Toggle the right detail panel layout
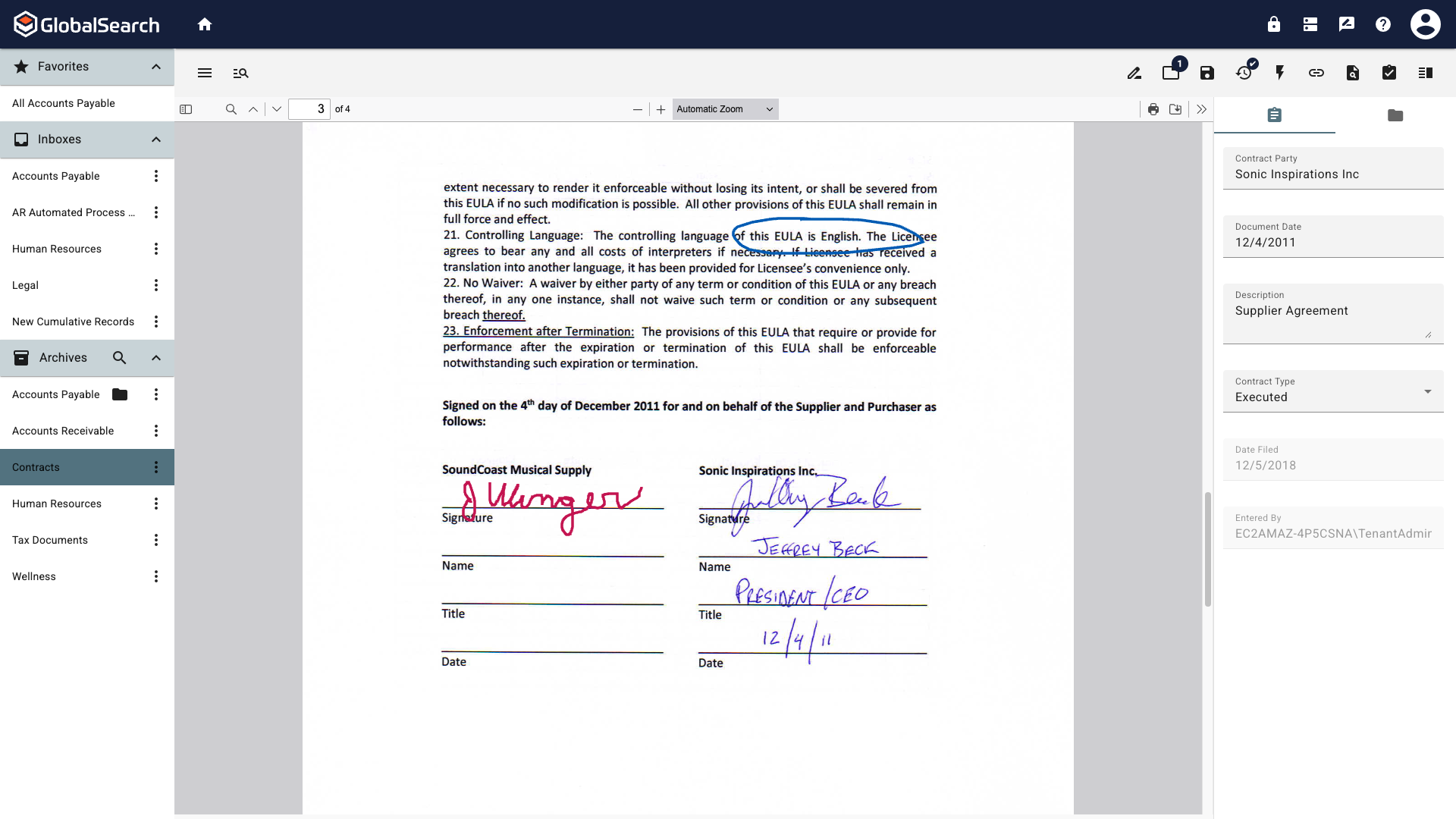The height and width of the screenshot is (819, 1456). click(x=1426, y=73)
